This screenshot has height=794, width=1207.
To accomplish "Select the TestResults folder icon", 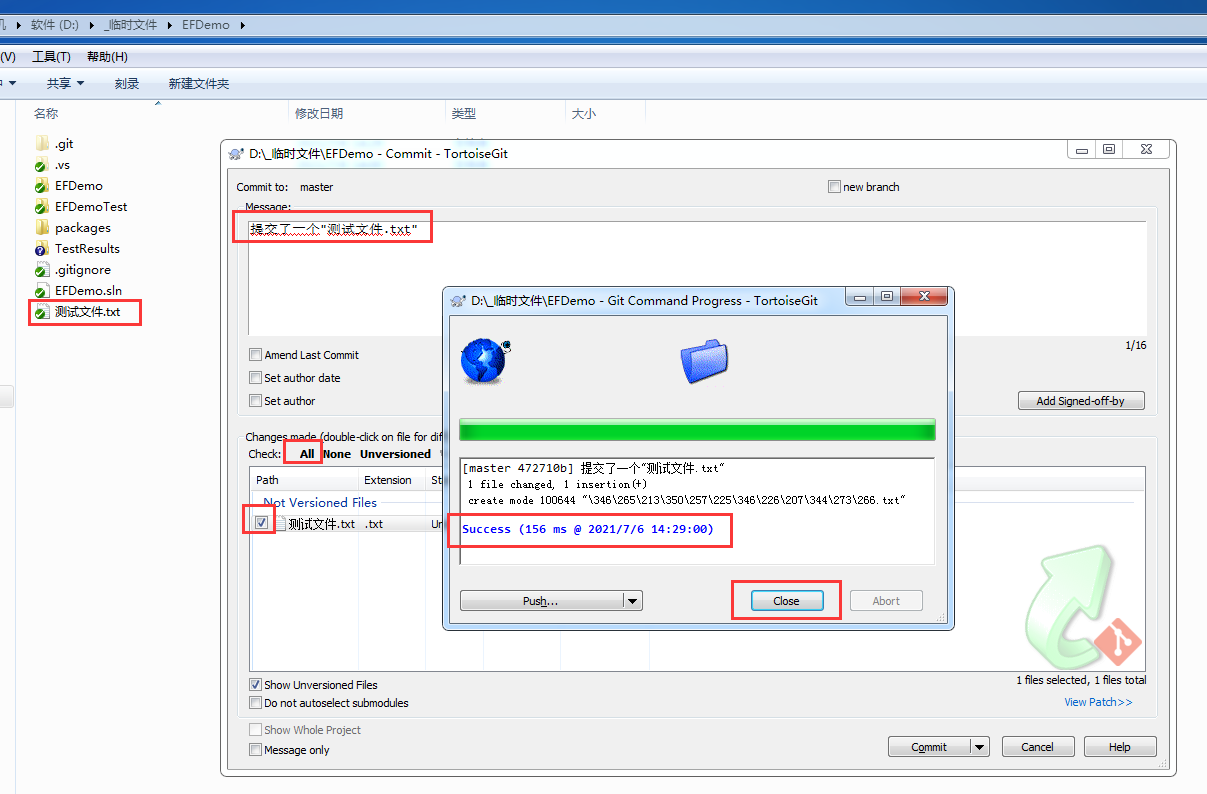I will (41, 249).
